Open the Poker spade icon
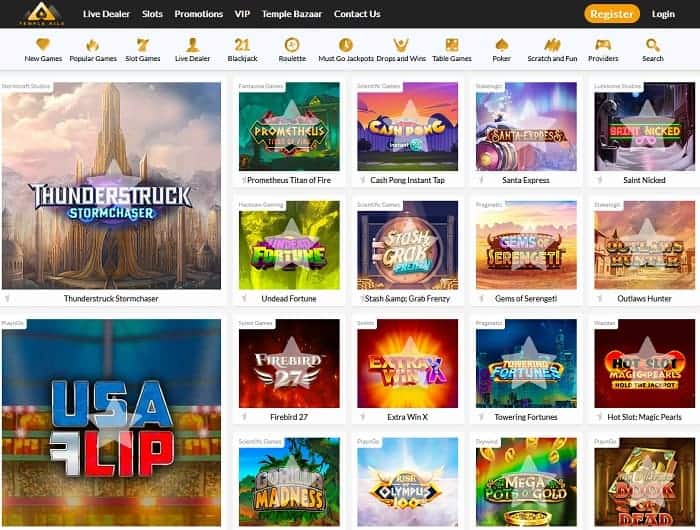 click(501, 45)
